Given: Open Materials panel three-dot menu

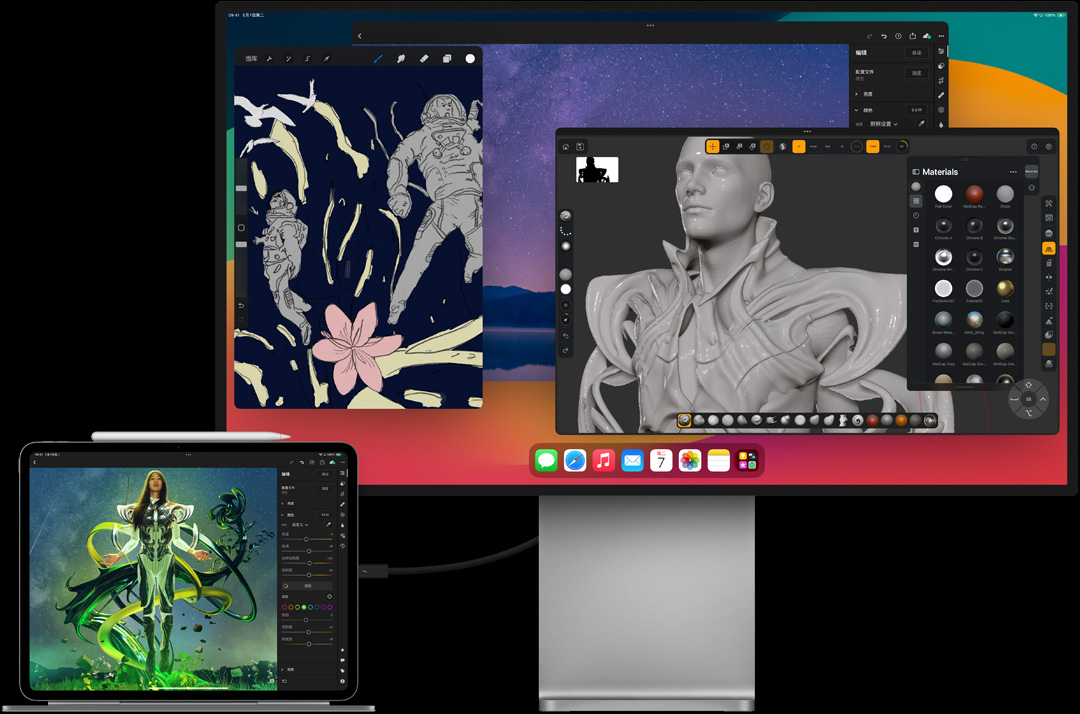Looking at the screenshot, I should pyautogui.click(x=1013, y=172).
